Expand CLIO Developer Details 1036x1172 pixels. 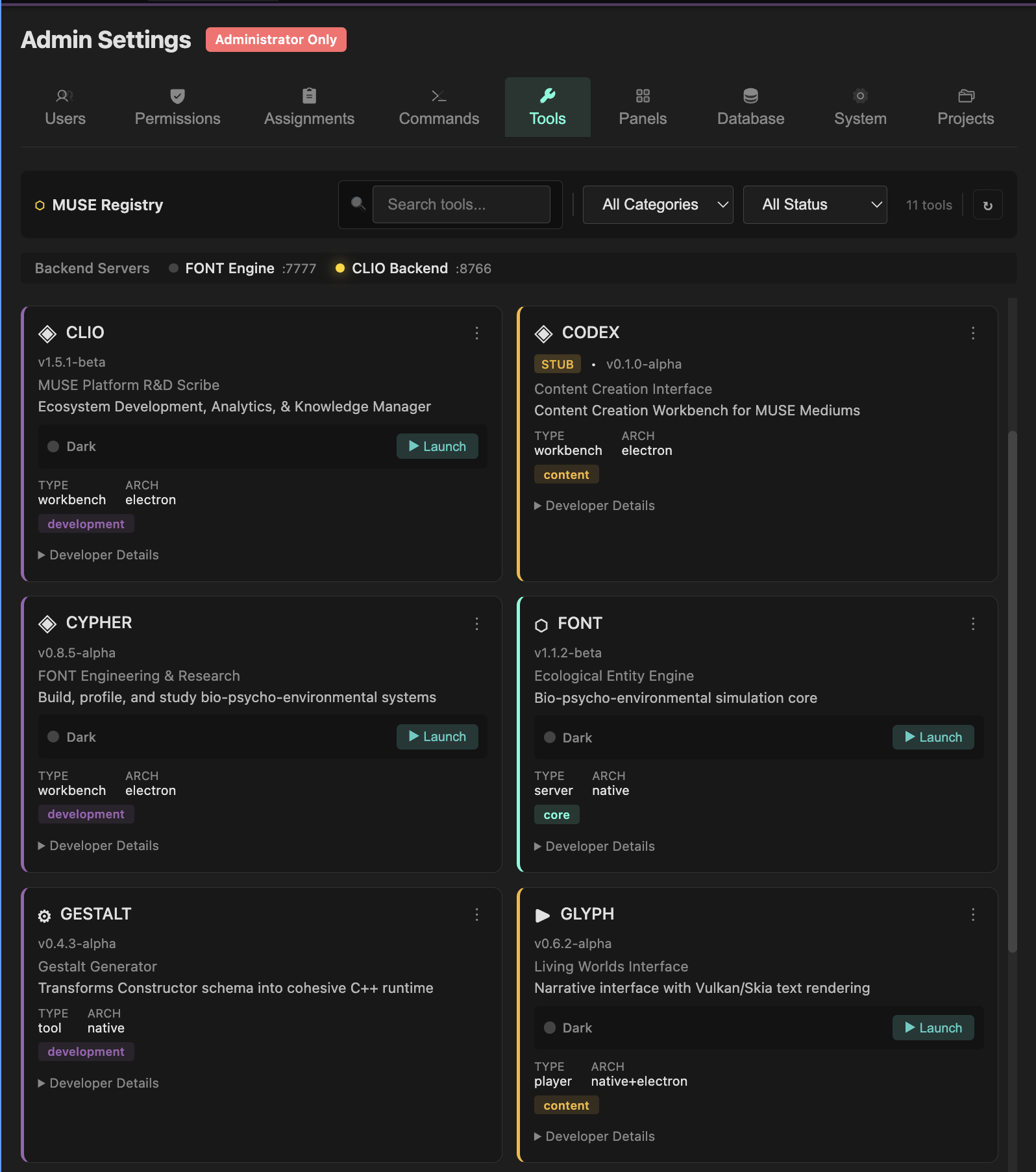click(99, 555)
